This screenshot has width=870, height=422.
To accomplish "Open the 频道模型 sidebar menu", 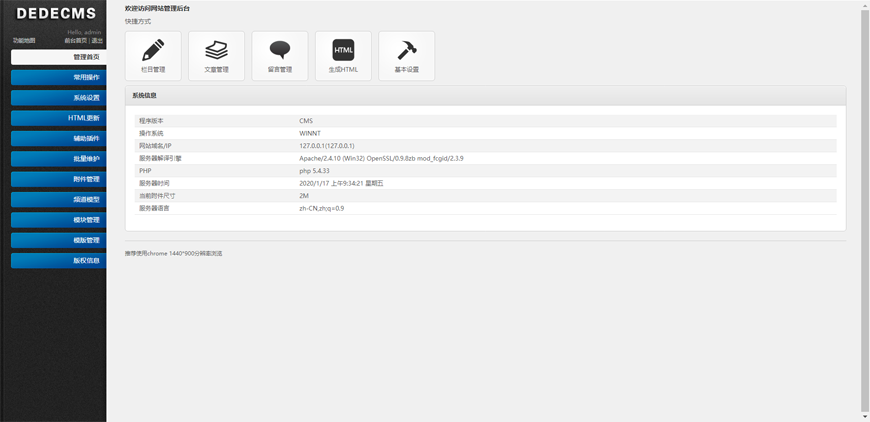I will tap(59, 200).
